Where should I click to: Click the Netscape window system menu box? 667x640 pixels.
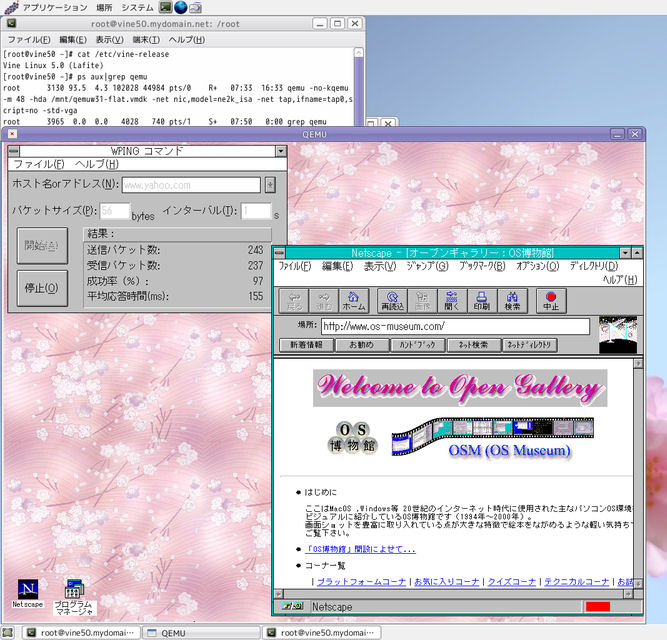(x=279, y=253)
